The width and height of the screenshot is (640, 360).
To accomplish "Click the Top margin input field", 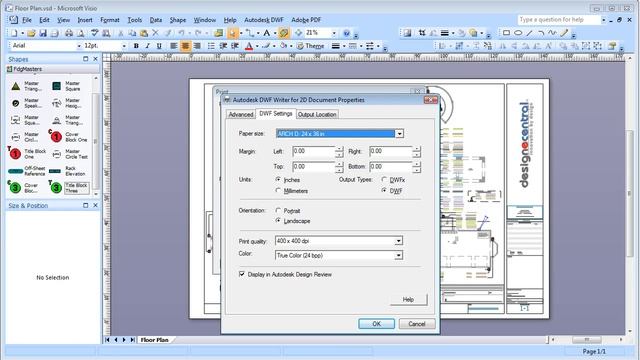I will pyautogui.click(x=313, y=167).
